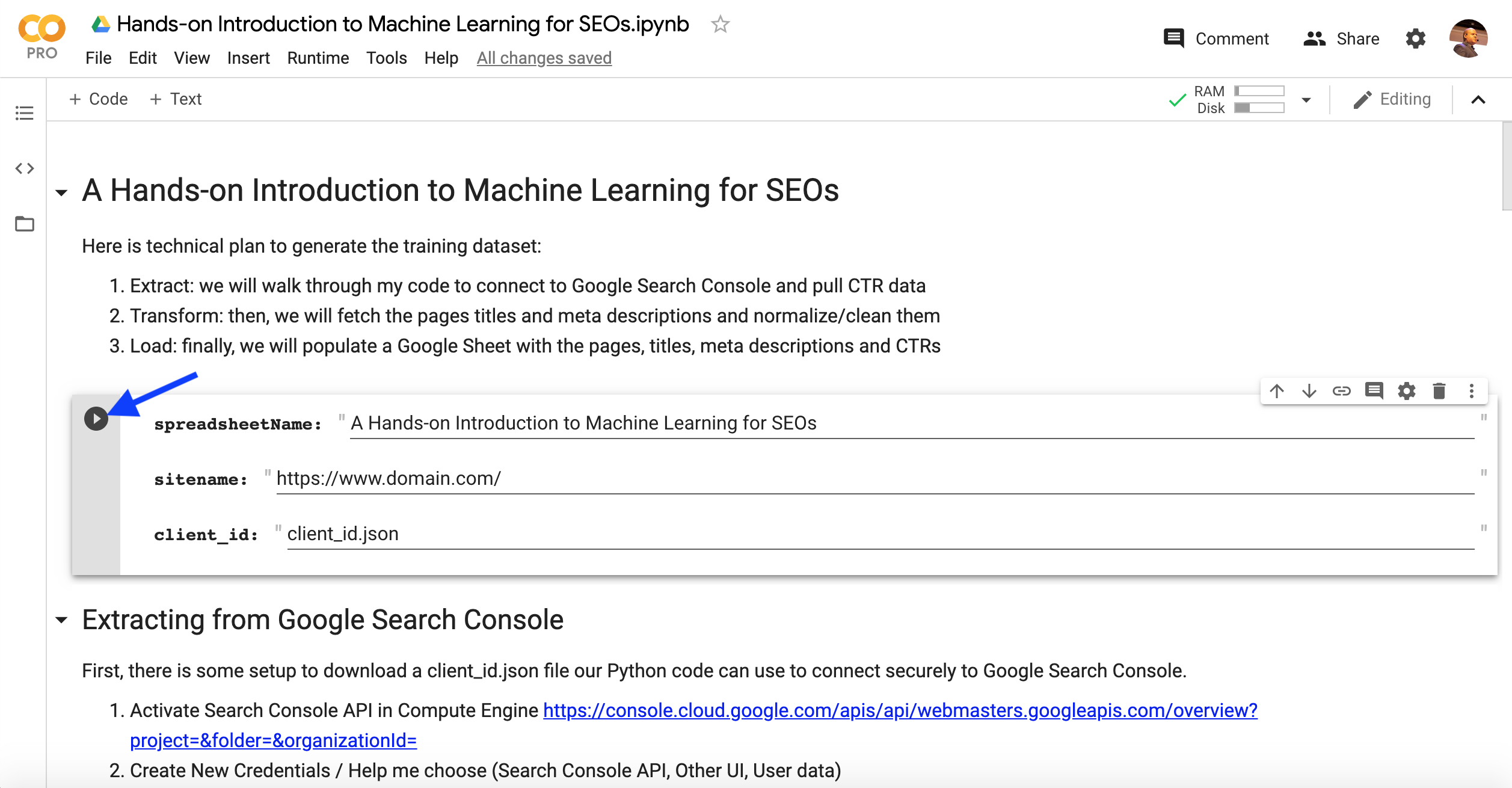Open the RAM/Disk resource dropdown arrow
Viewport: 1512px width, 788px height.
(x=1306, y=100)
